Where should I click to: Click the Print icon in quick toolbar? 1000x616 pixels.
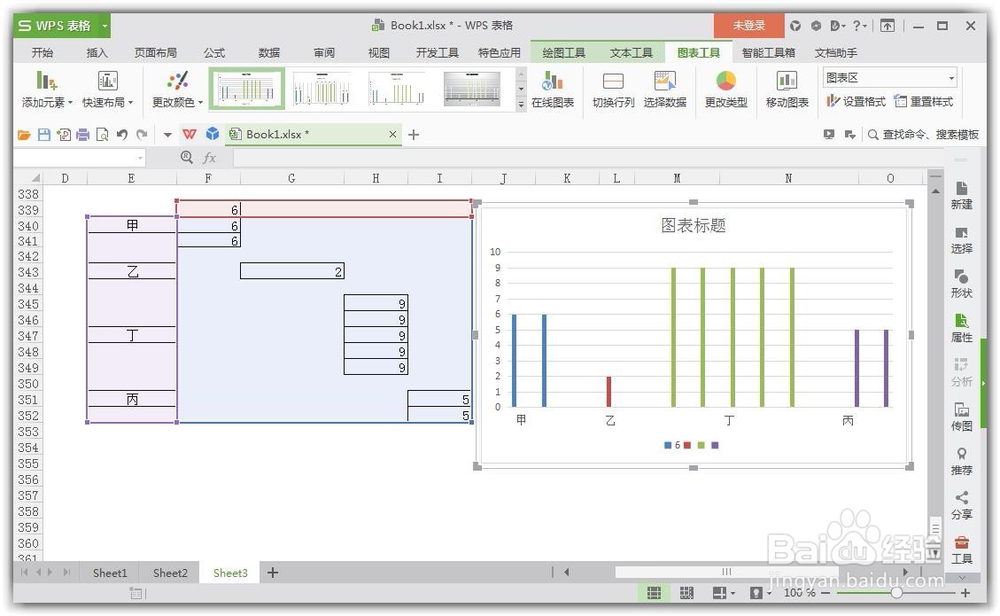coord(83,135)
